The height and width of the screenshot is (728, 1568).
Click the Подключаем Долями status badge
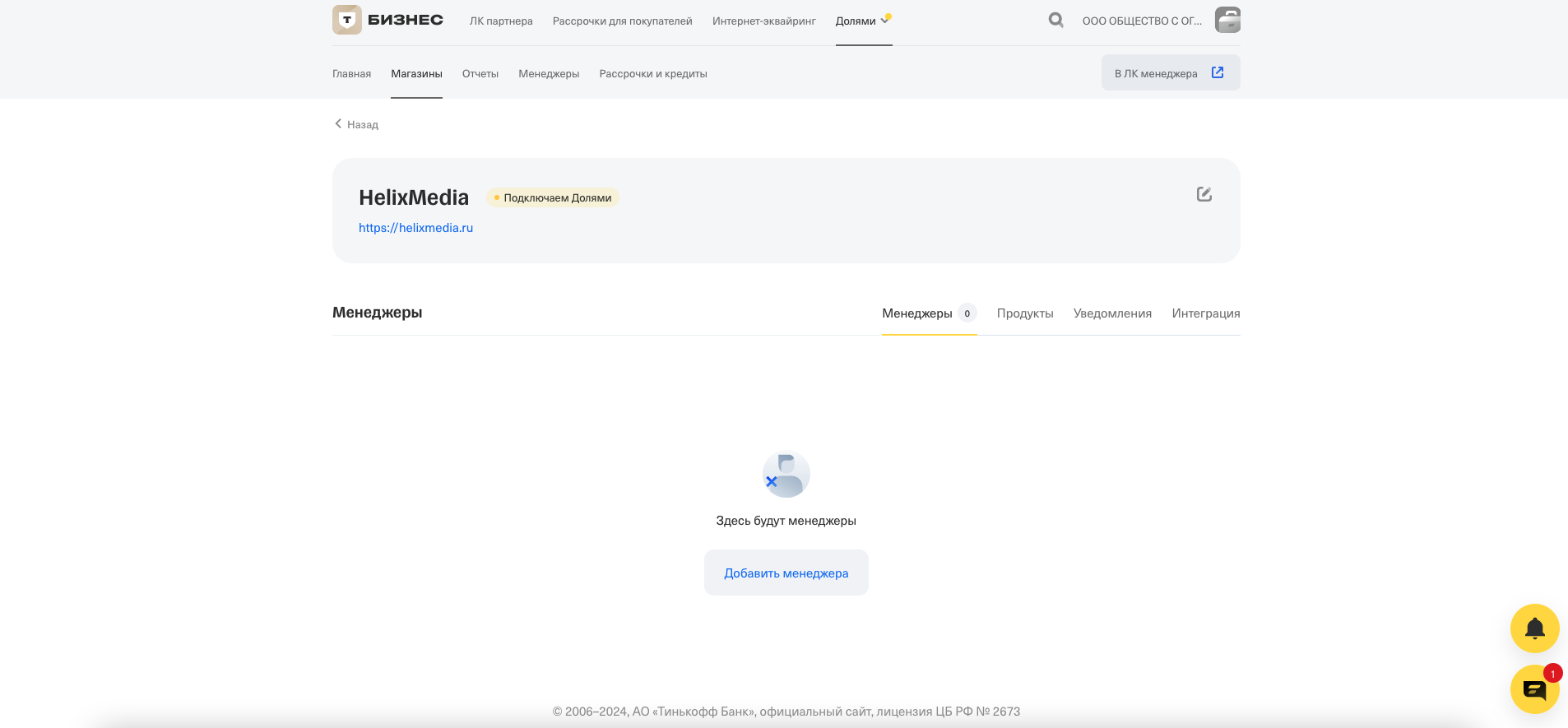coord(553,197)
